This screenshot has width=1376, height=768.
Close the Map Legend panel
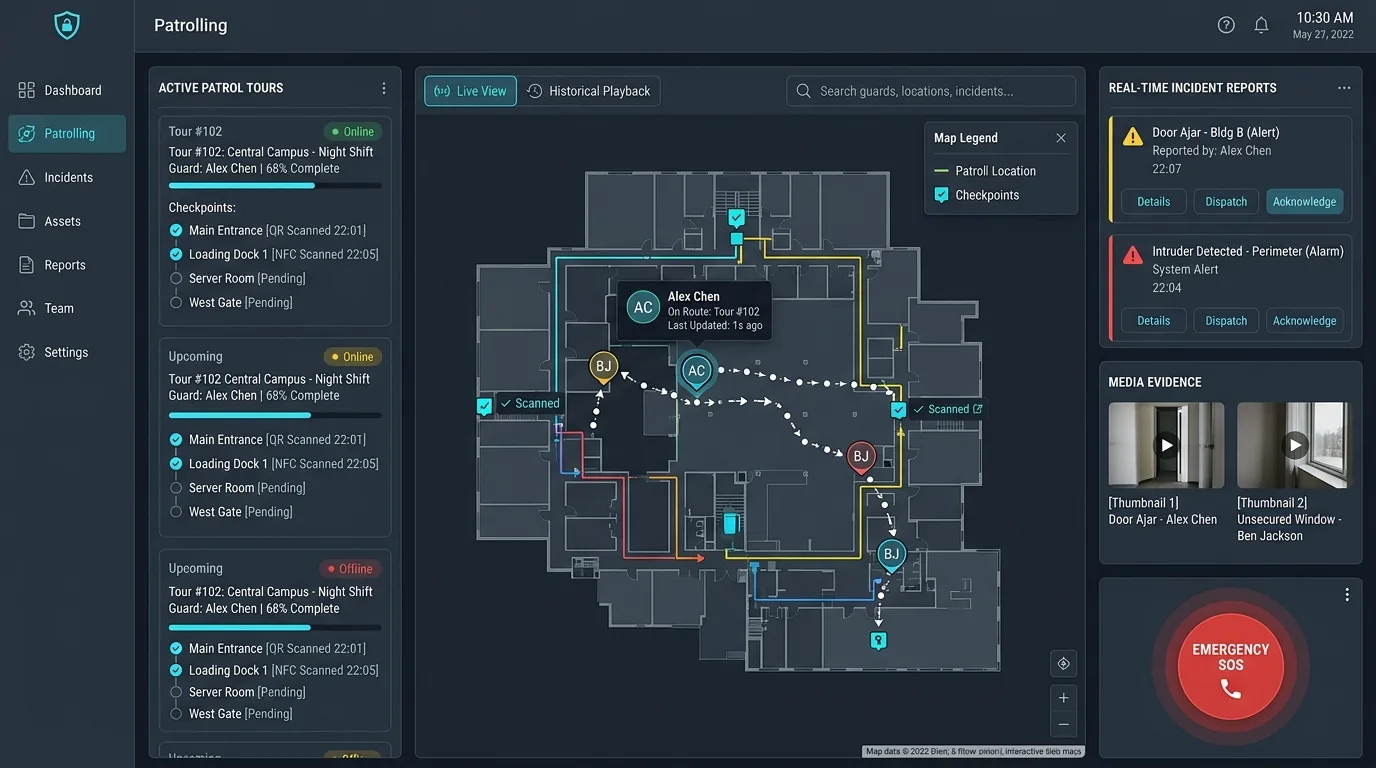tap(1061, 138)
